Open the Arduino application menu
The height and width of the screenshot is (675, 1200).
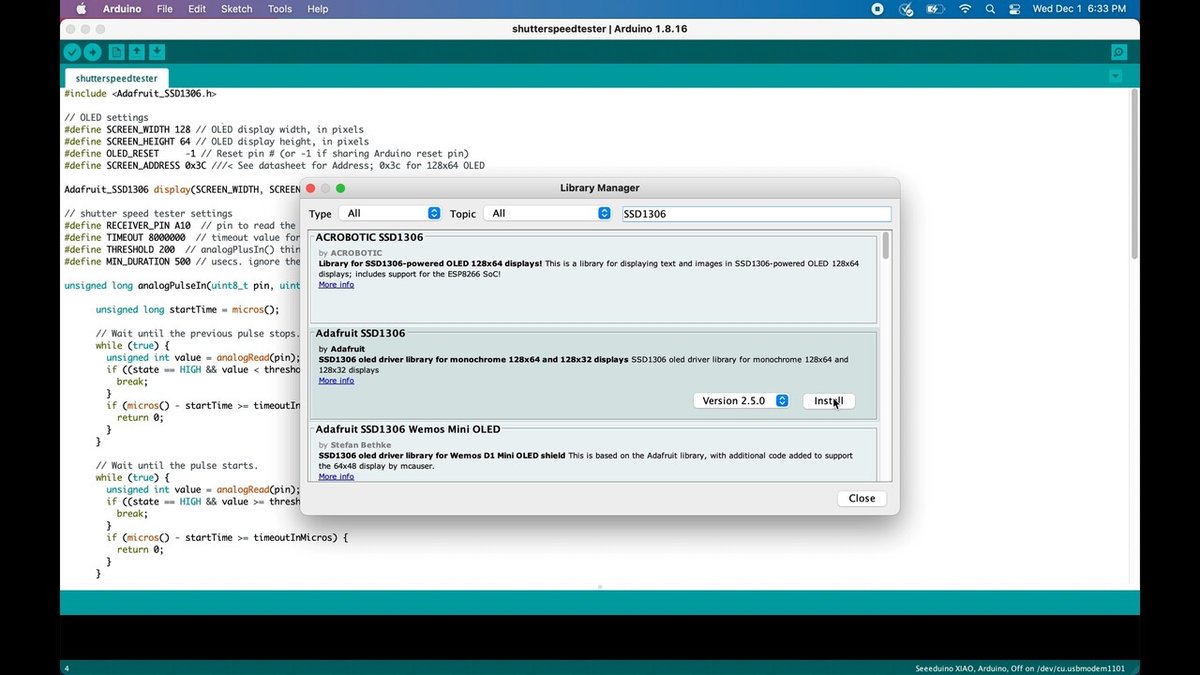pos(121,9)
